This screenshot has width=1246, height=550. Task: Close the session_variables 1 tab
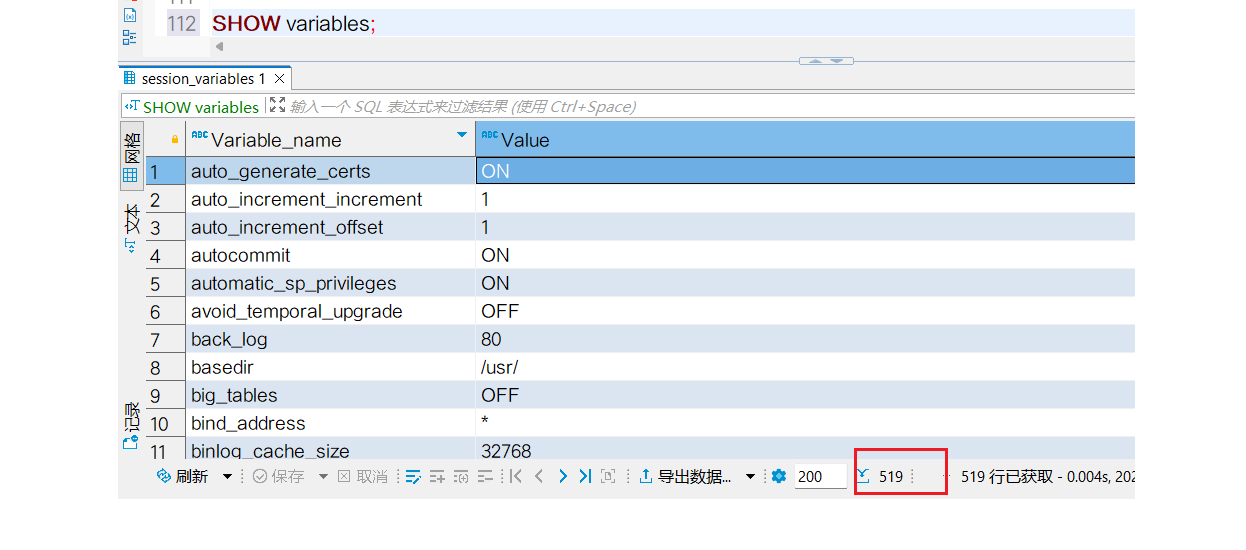[x=280, y=78]
